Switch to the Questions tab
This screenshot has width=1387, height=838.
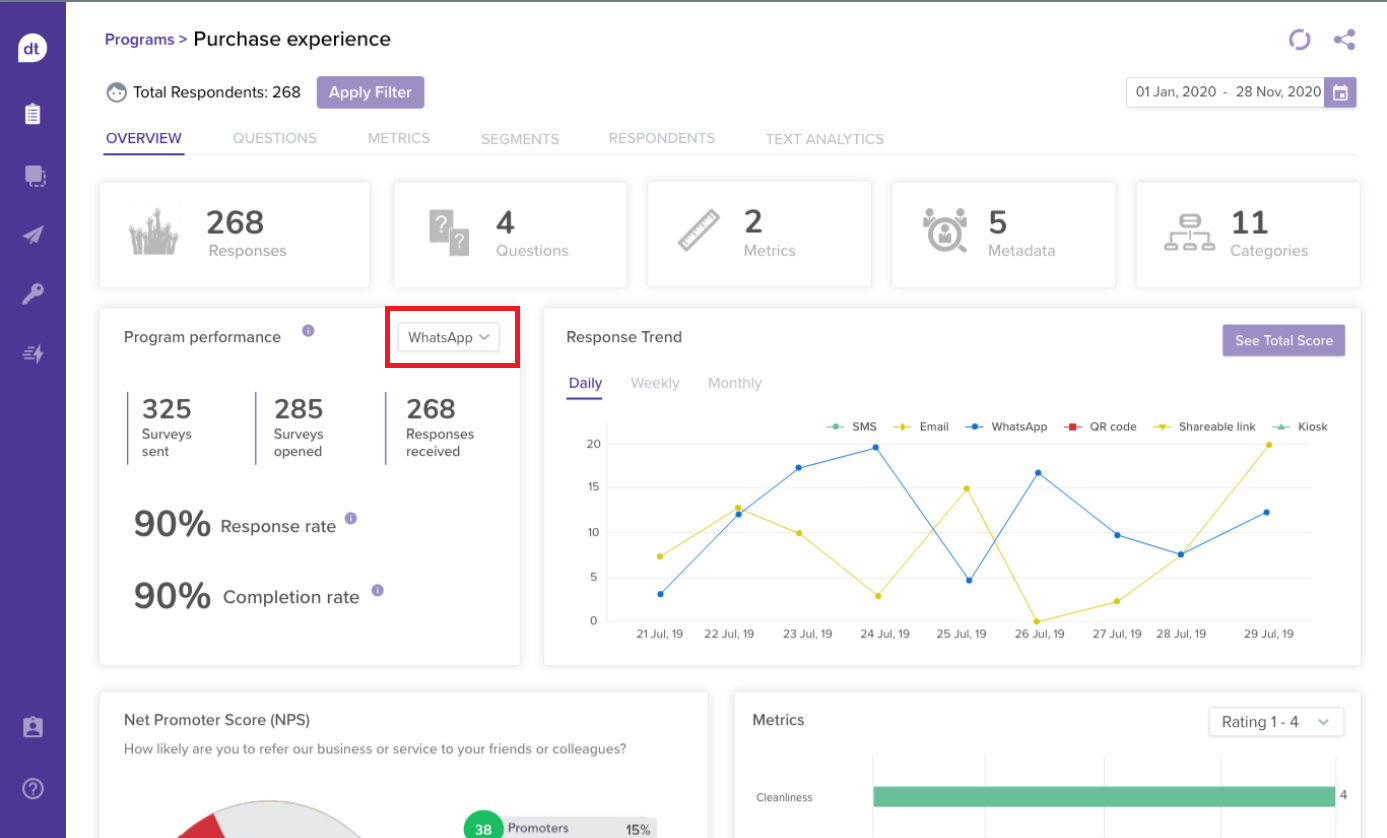(274, 139)
